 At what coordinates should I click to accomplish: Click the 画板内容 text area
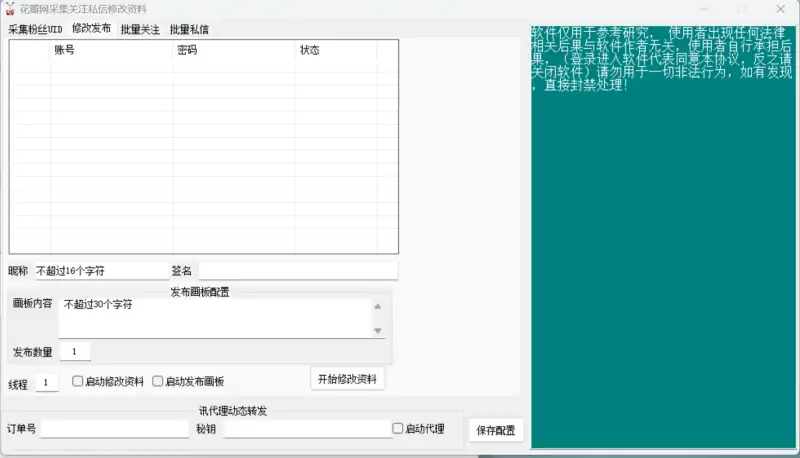[x=215, y=318]
